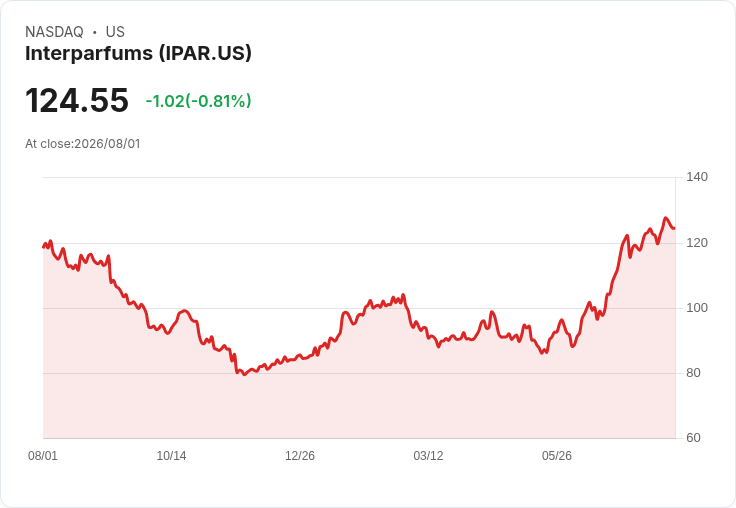
Task: Click the 08/01 x-axis date label
Action: click(x=43, y=456)
